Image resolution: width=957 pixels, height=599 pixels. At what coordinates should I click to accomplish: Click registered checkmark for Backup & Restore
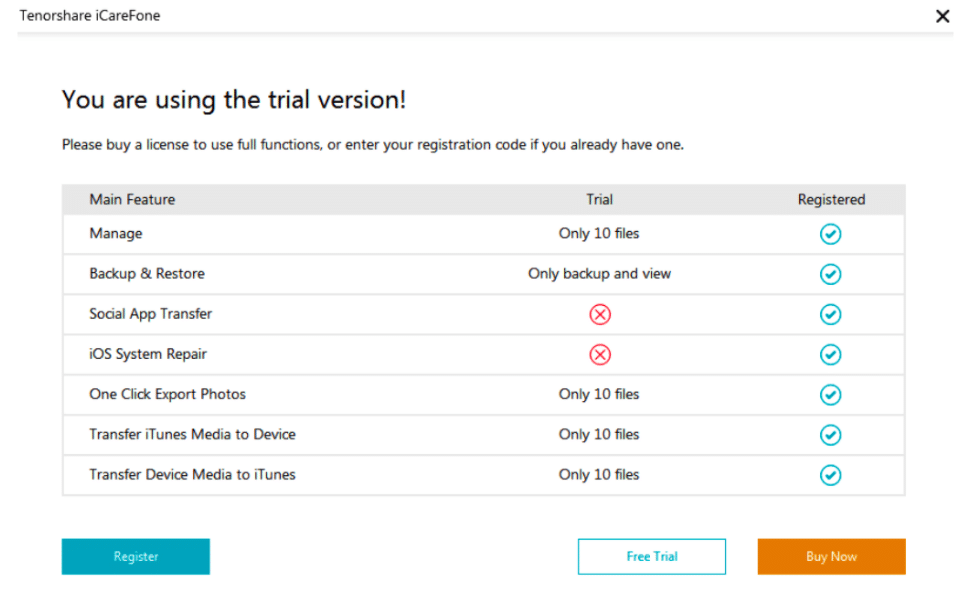pyautogui.click(x=830, y=274)
